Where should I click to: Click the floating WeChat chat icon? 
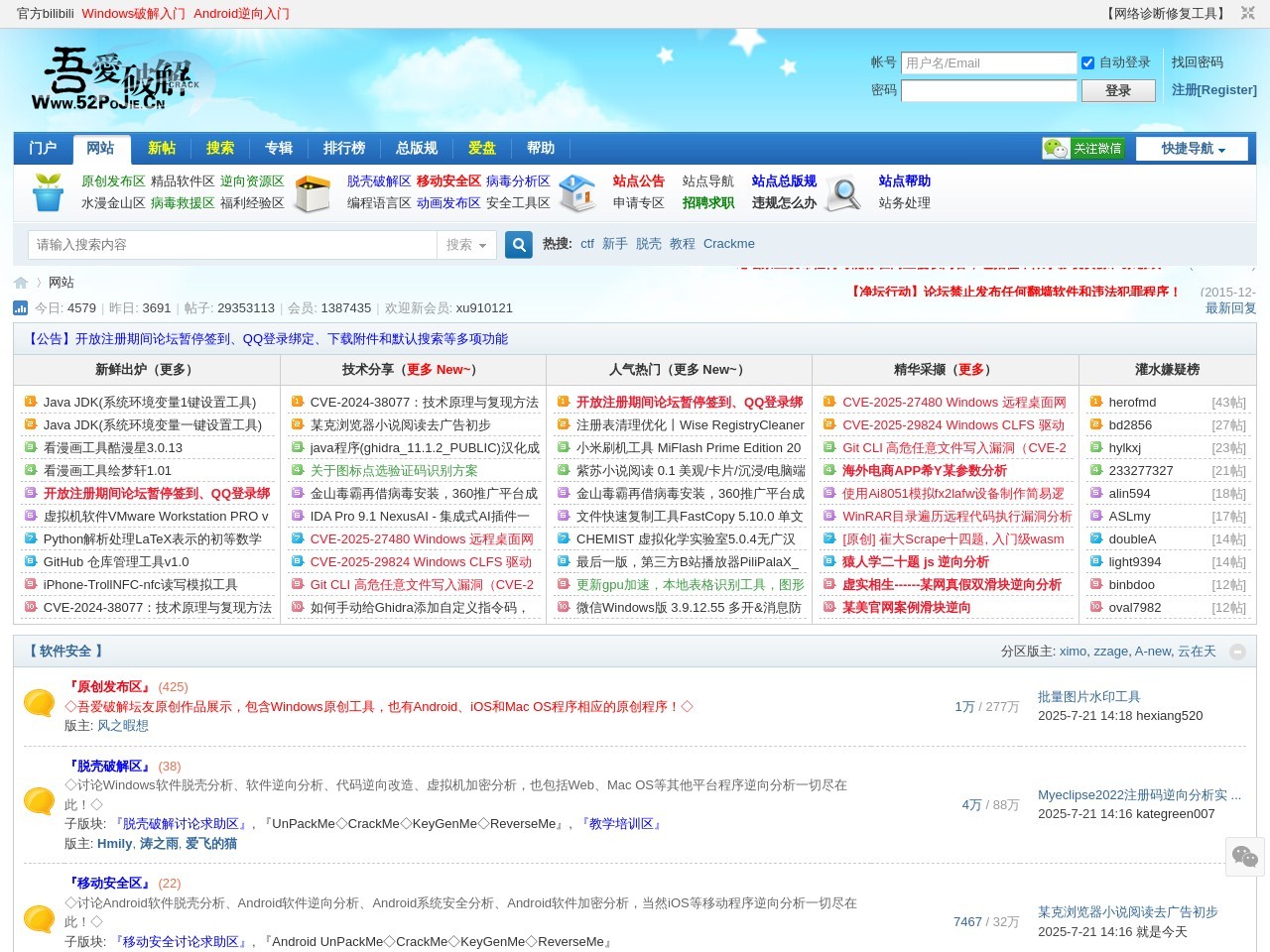pos(1244,857)
